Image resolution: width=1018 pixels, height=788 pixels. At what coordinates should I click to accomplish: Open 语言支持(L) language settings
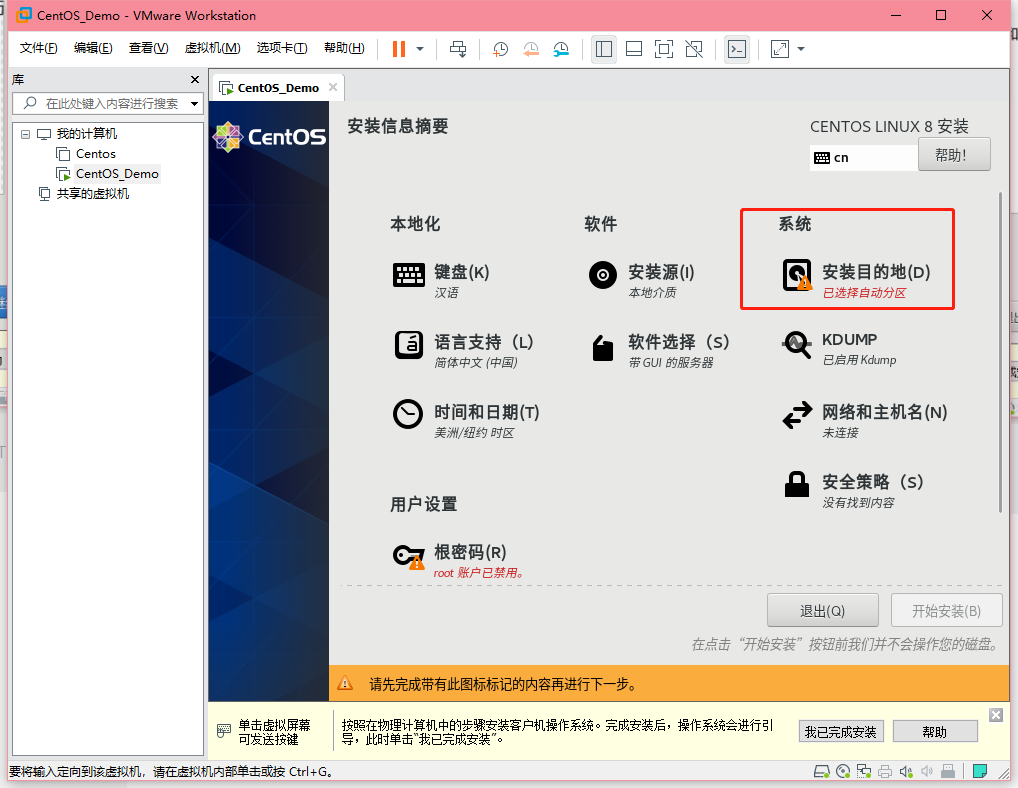464,351
